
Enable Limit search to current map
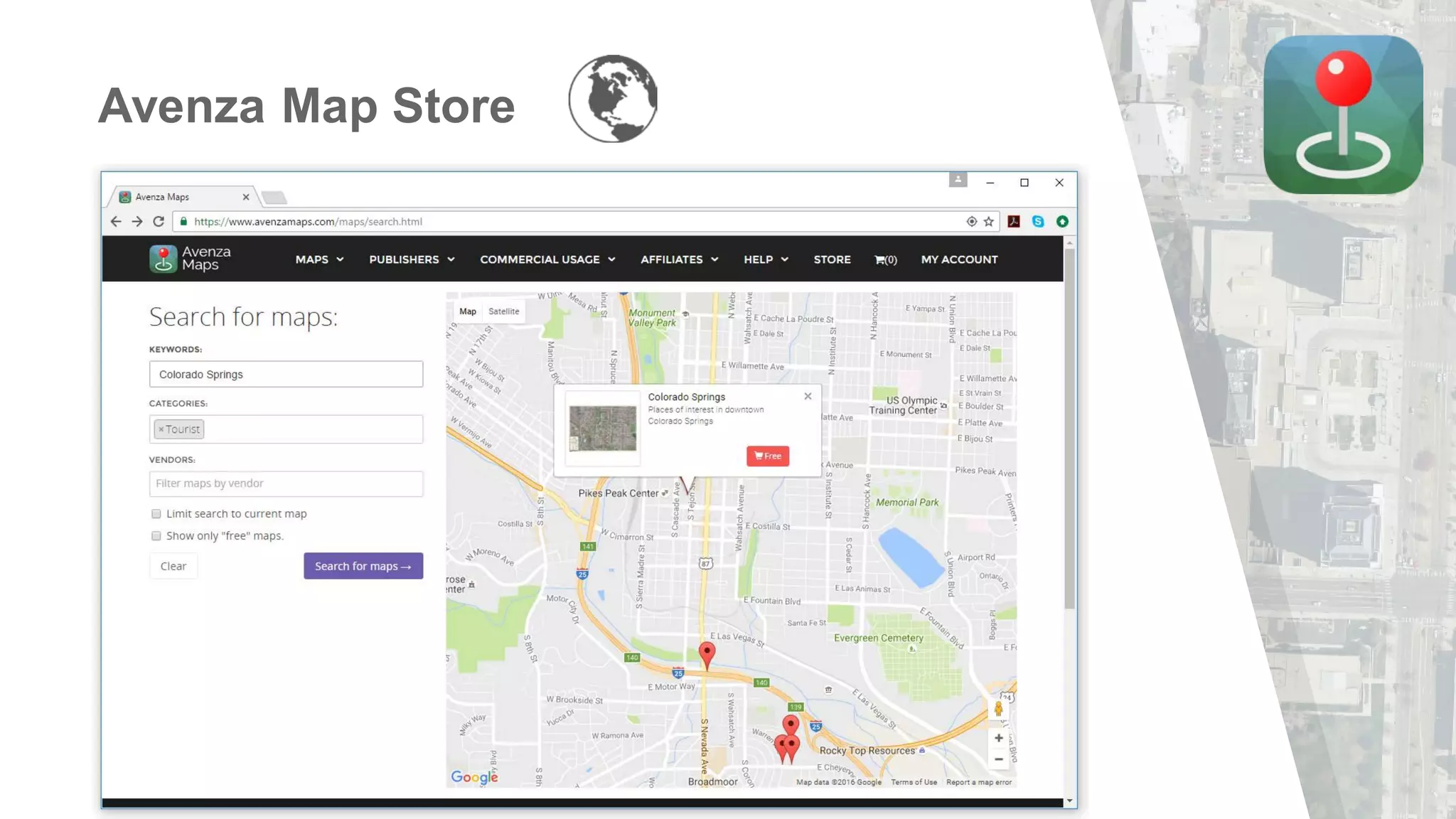[156, 514]
